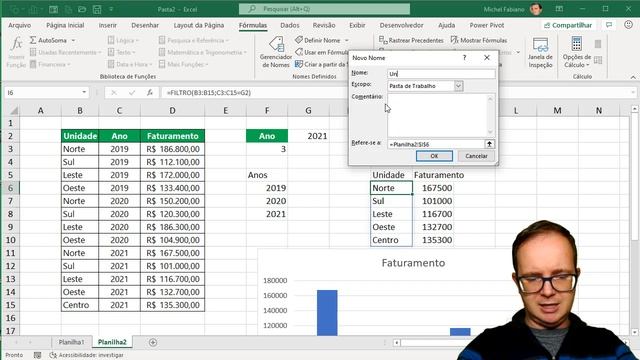The height and width of the screenshot is (360, 640).
Task: Open Financeira functions button
Action: (x=50, y=64)
